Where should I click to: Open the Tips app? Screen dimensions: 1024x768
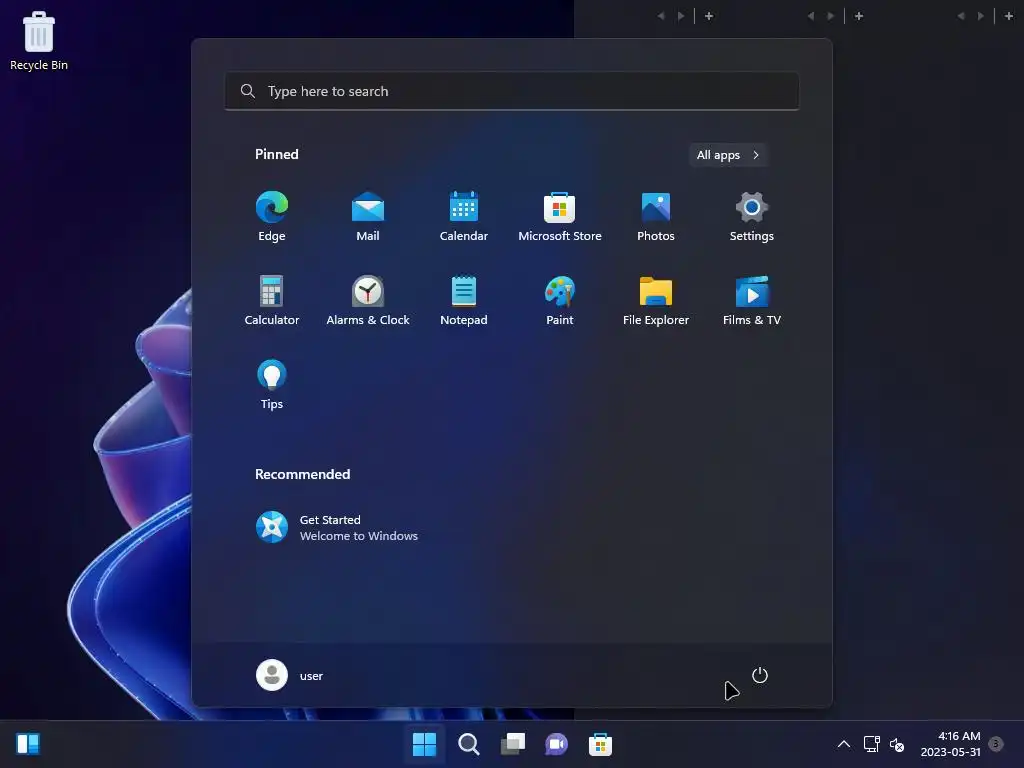(x=272, y=385)
